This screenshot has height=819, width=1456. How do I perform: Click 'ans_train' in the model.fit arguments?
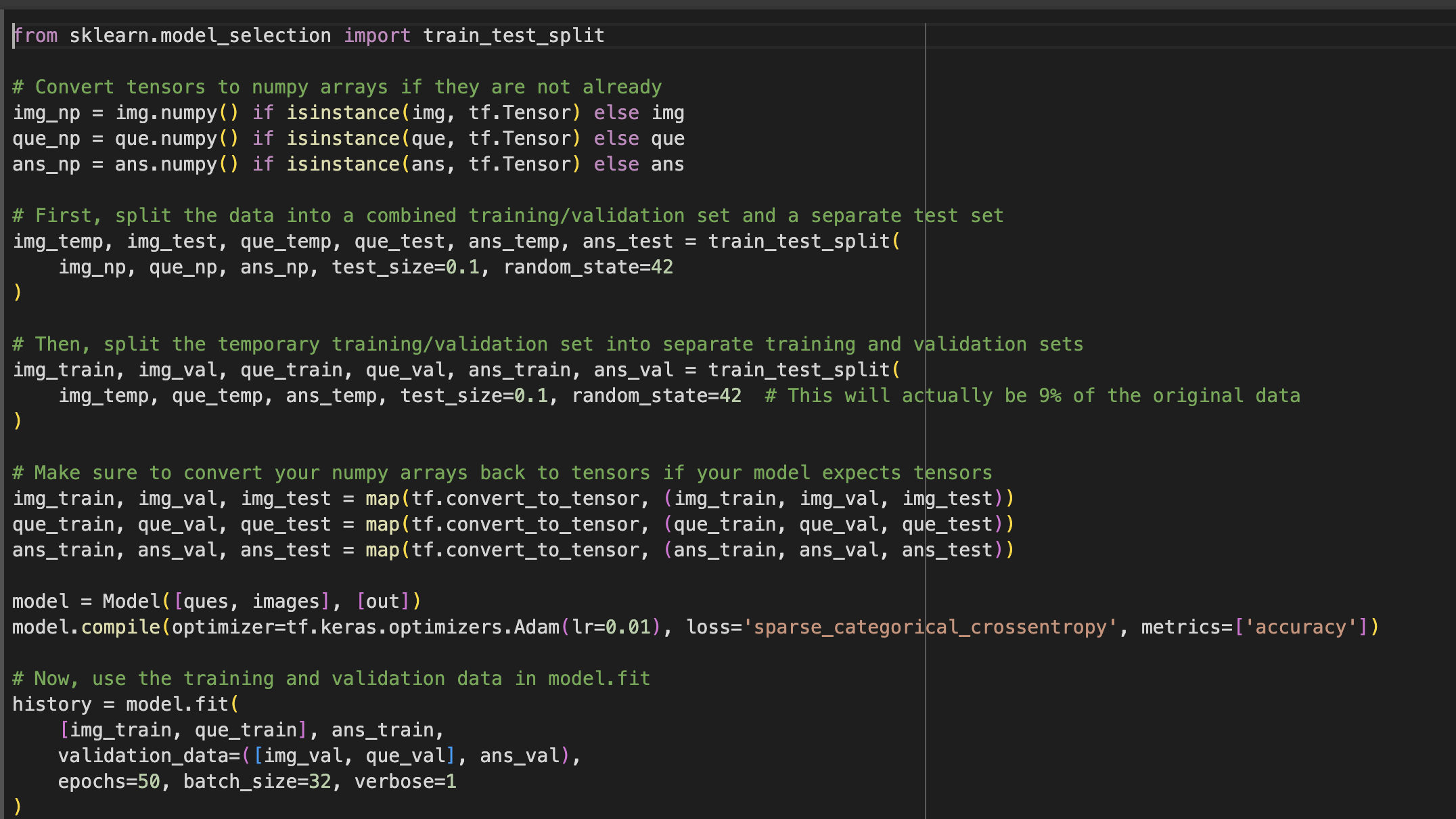(x=382, y=730)
